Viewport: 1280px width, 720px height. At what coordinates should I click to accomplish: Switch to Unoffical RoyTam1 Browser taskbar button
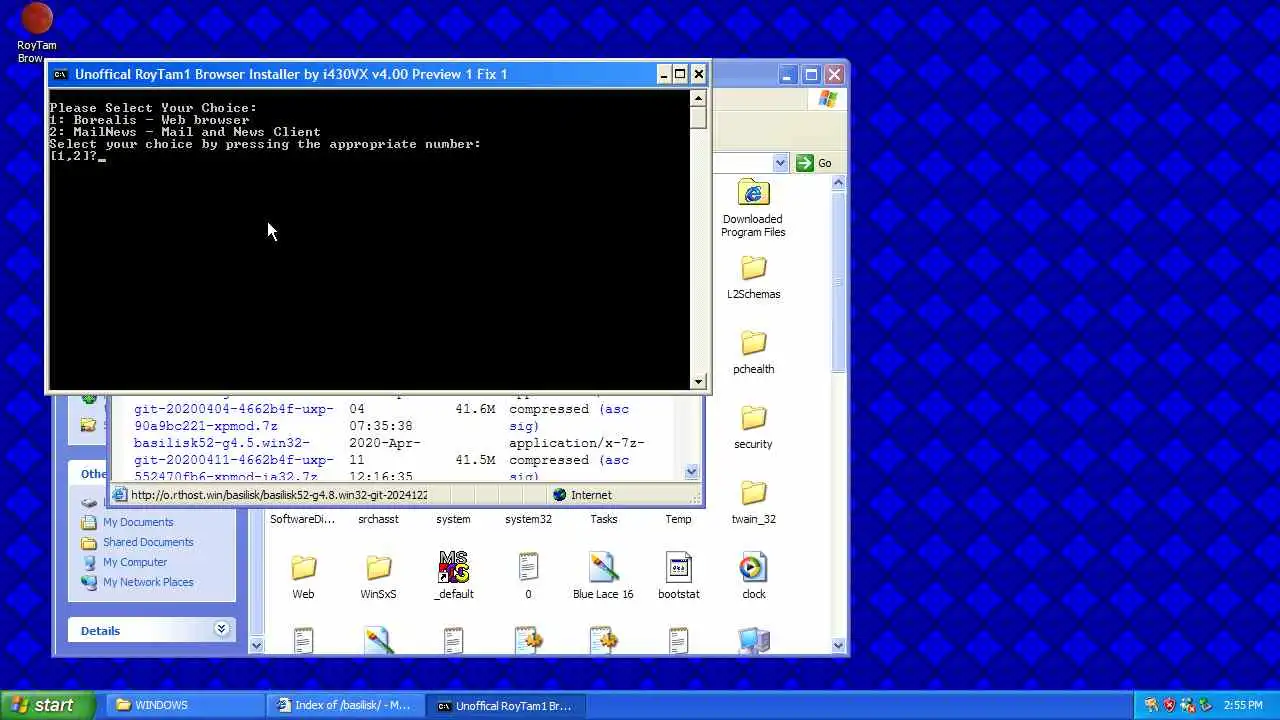[x=508, y=705]
